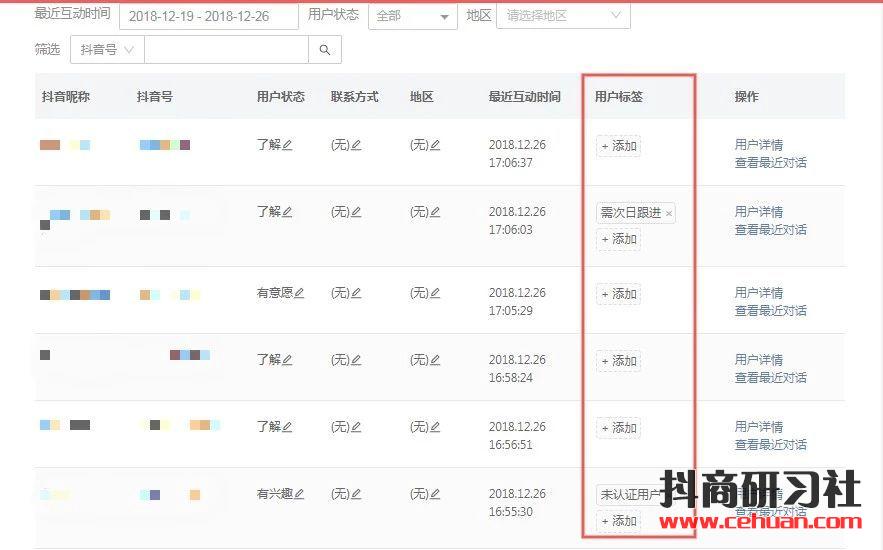Add a tag to the first user row
This screenshot has width=883, height=550.
click(x=618, y=146)
